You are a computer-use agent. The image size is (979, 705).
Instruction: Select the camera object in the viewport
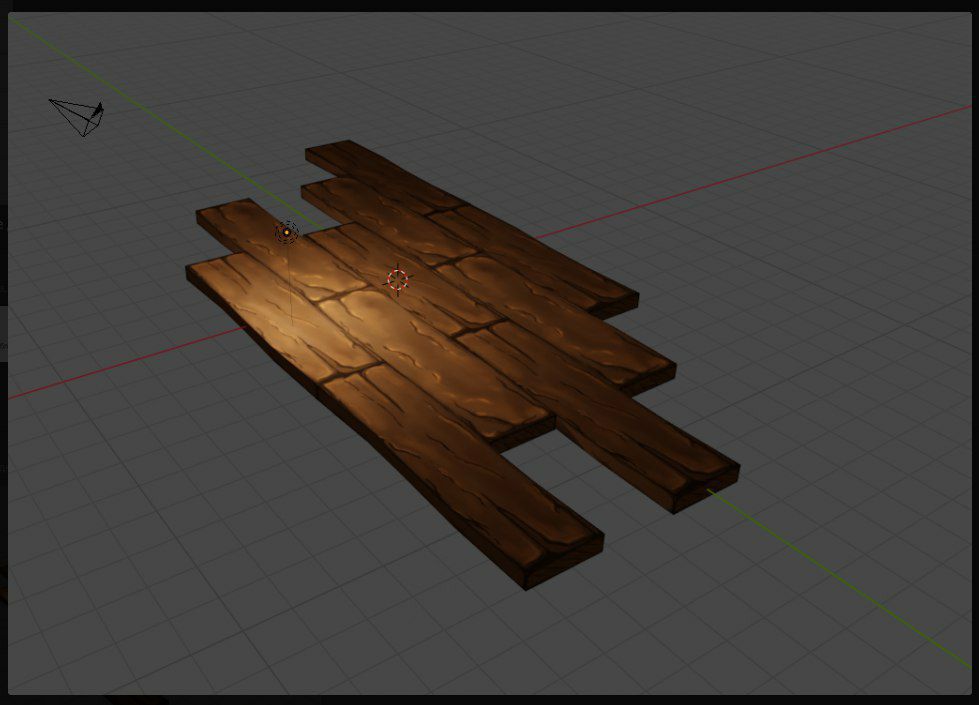point(77,116)
